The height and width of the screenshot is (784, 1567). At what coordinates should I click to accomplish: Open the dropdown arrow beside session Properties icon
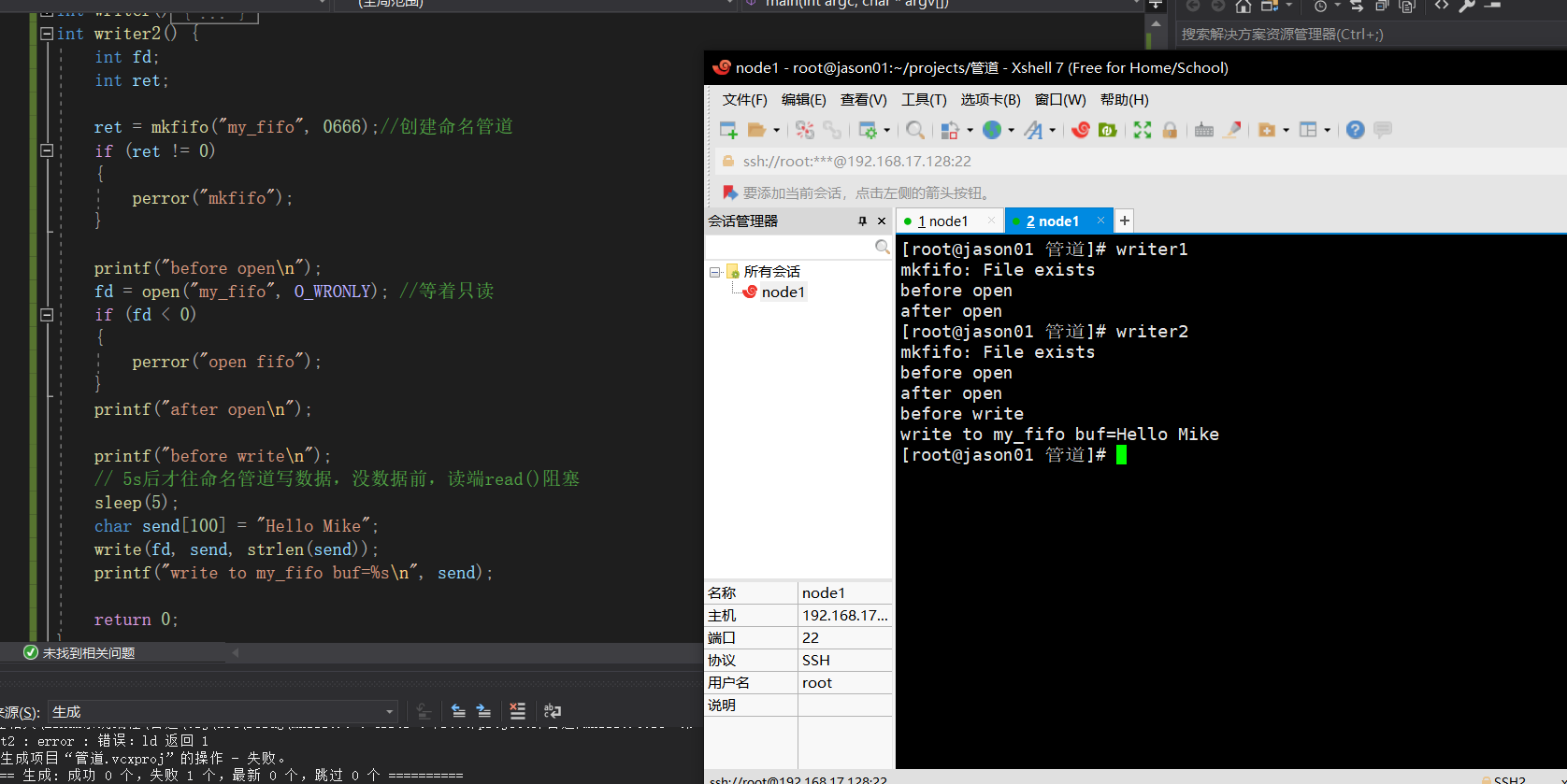(x=886, y=130)
